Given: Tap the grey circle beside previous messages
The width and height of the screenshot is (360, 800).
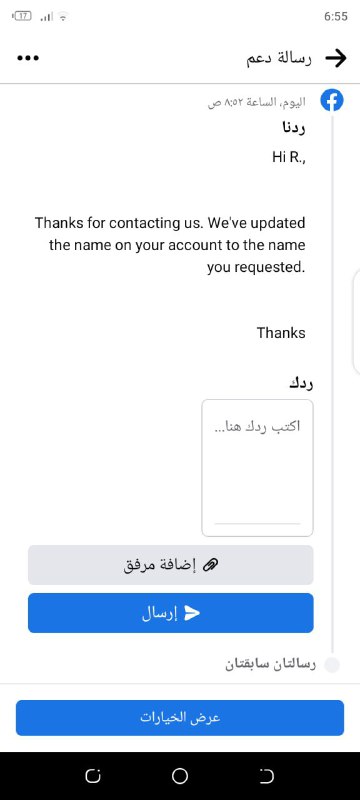Looking at the screenshot, I should pos(332,665).
